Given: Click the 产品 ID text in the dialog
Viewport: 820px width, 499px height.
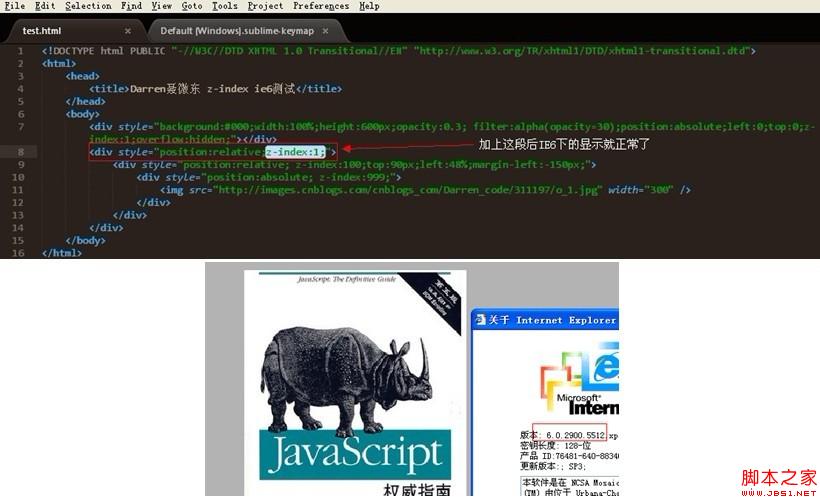Looking at the screenshot, I should click(569, 456).
